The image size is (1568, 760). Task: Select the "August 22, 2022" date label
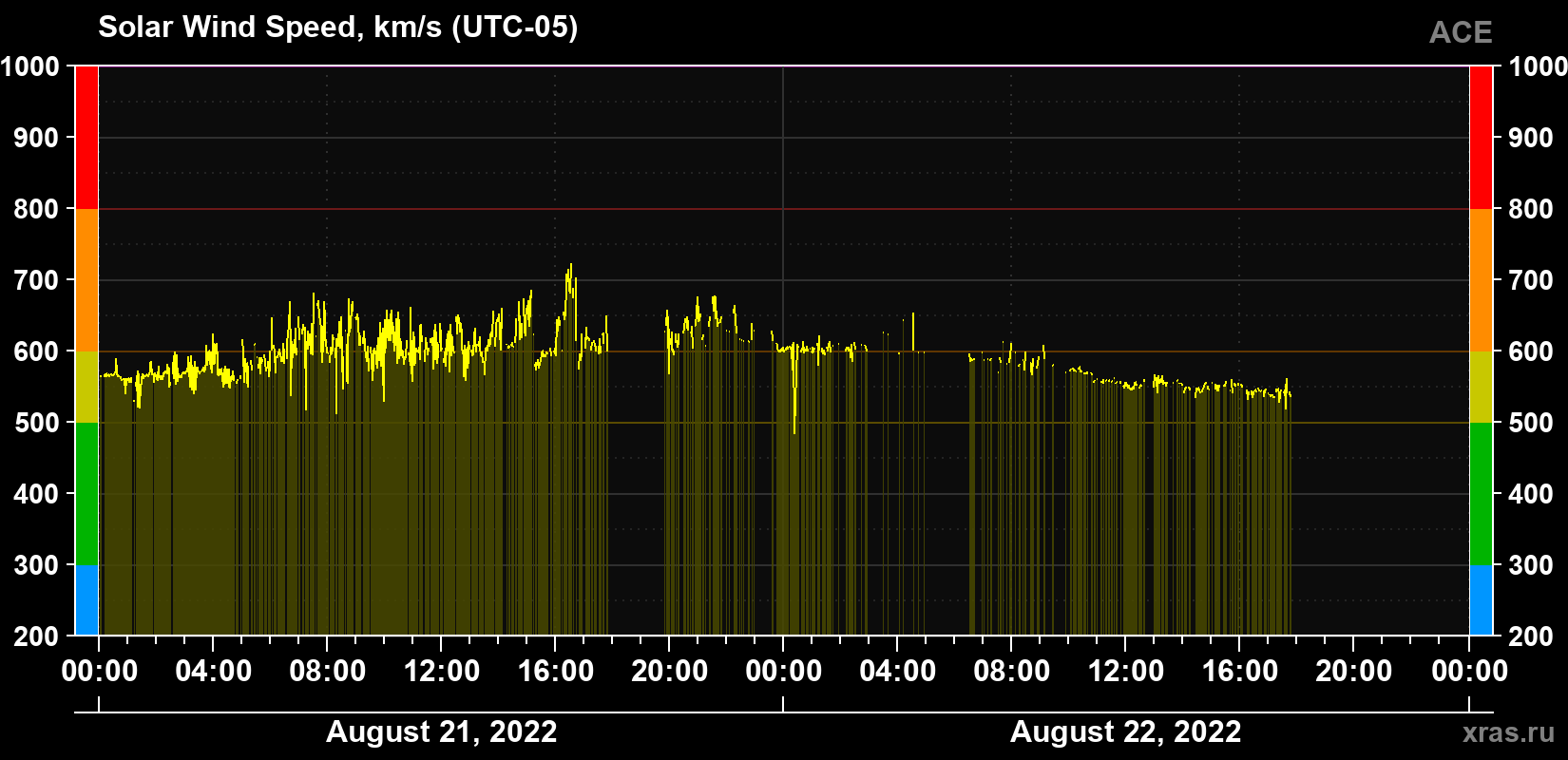[1126, 732]
